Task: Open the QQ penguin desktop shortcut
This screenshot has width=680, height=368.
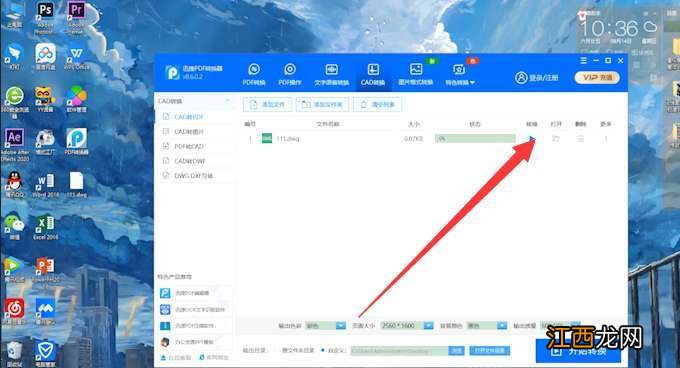Action: (x=14, y=185)
